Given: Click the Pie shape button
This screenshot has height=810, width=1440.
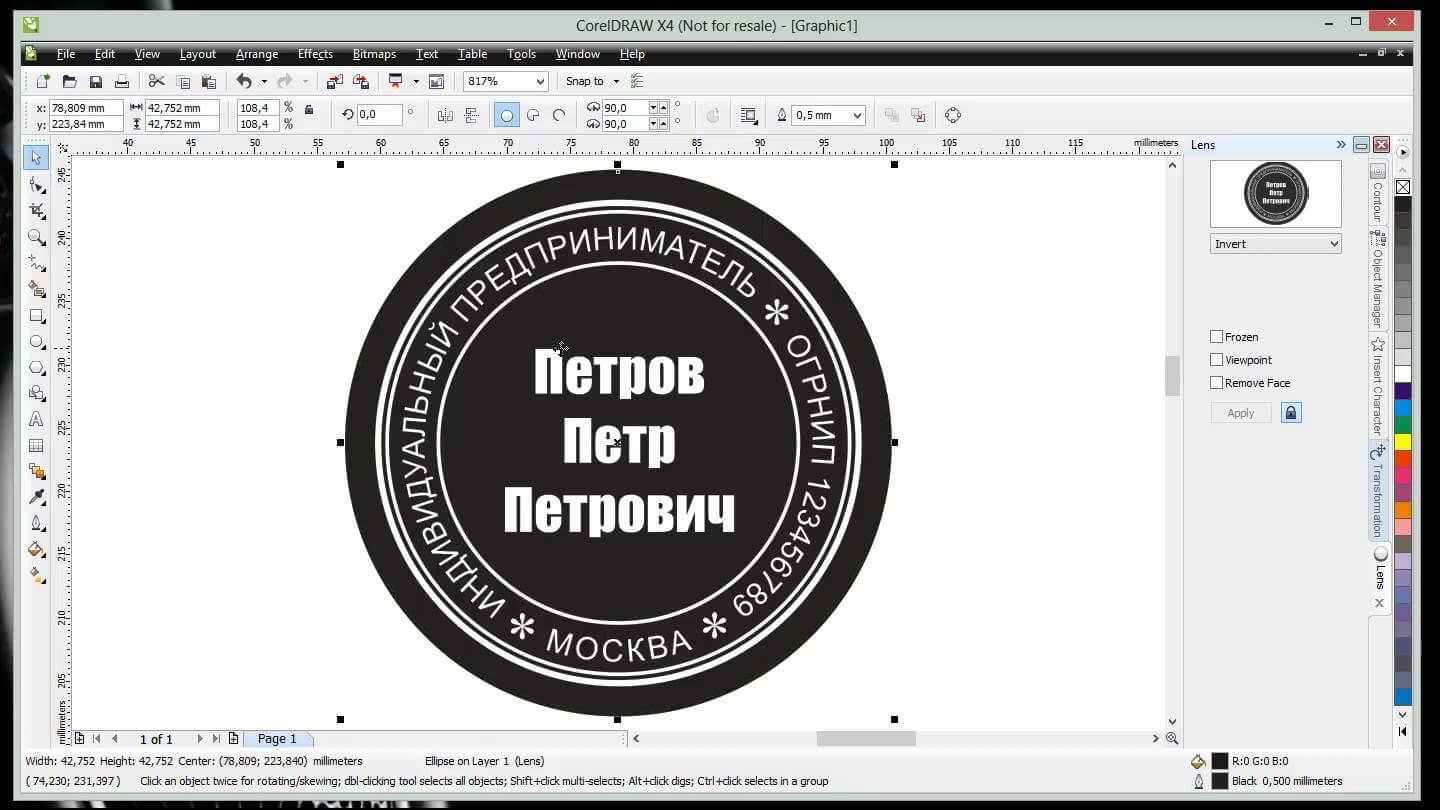Looking at the screenshot, I should click(533, 116).
